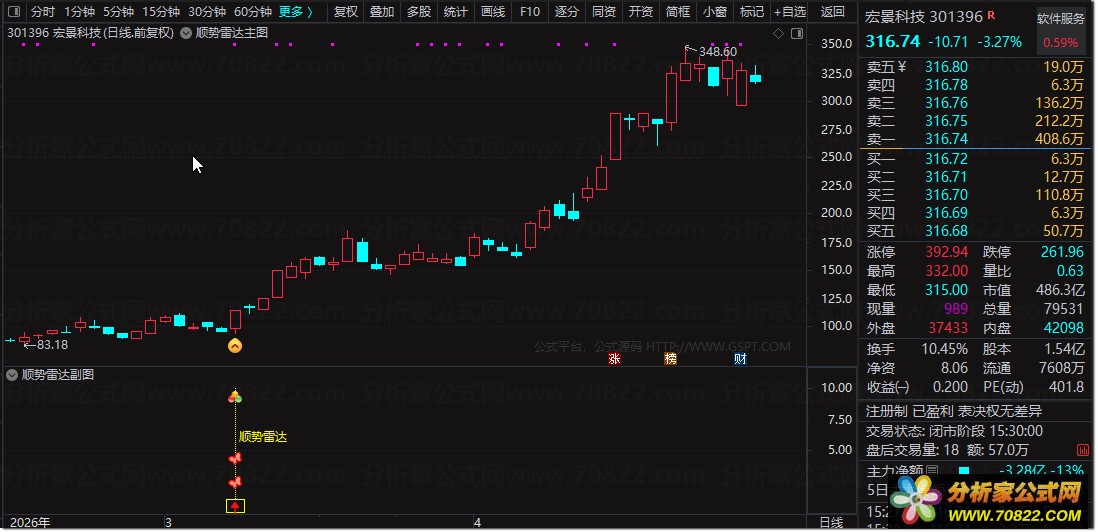The width and height of the screenshot is (1098, 532).
Task: Toggle the left sidebar panel icon
Action: 13,12
